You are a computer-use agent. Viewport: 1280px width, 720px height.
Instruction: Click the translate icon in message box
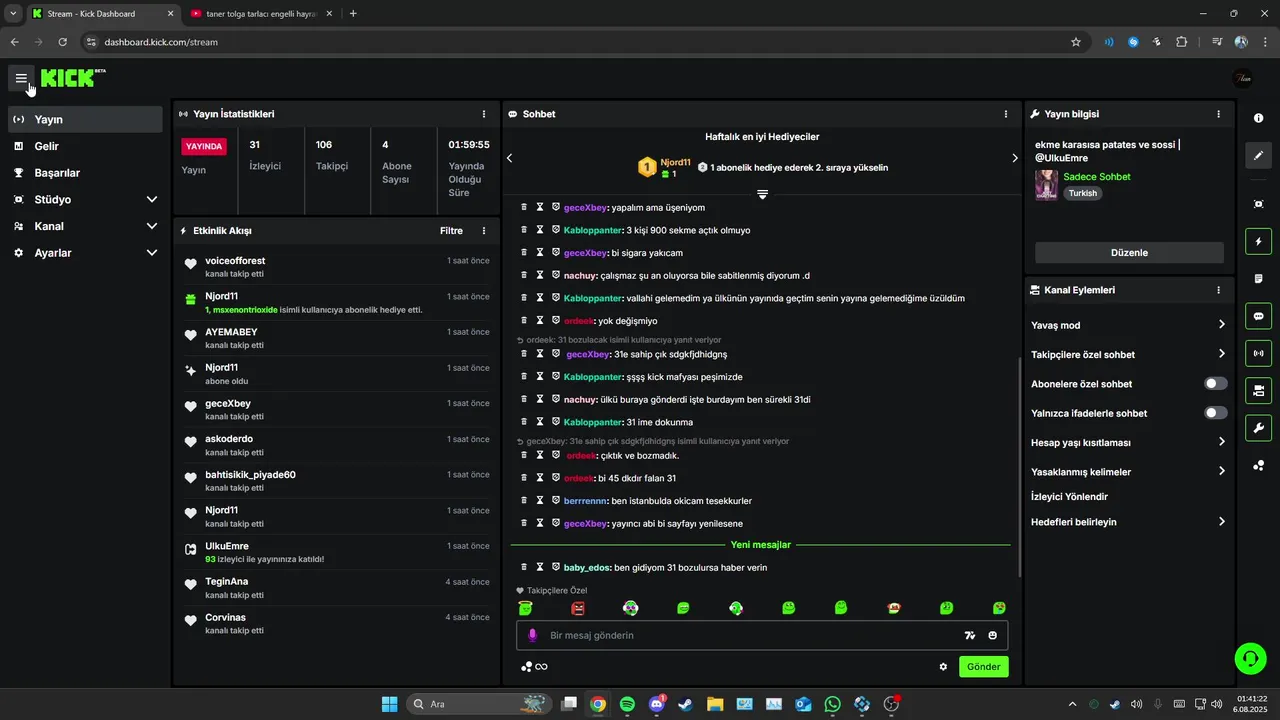(970, 635)
